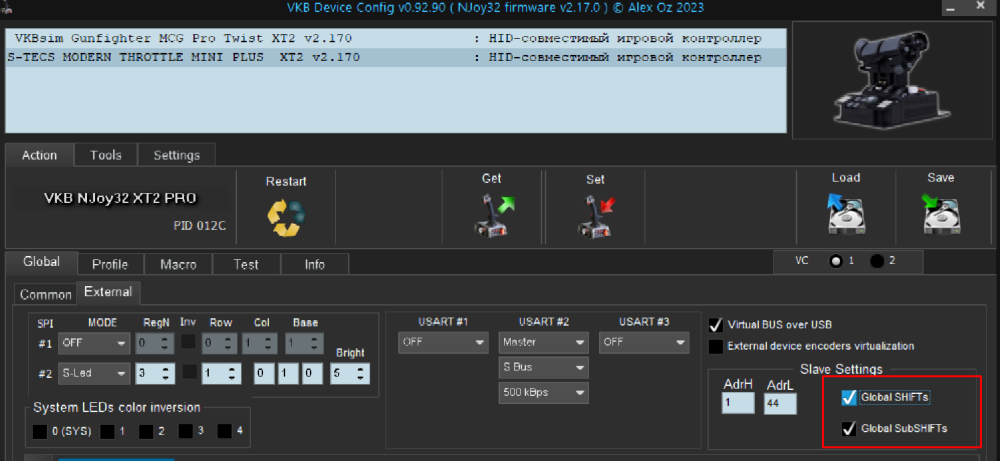Switch to the Macro tab
The height and width of the screenshot is (461, 1000).
[x=179, y=264]
